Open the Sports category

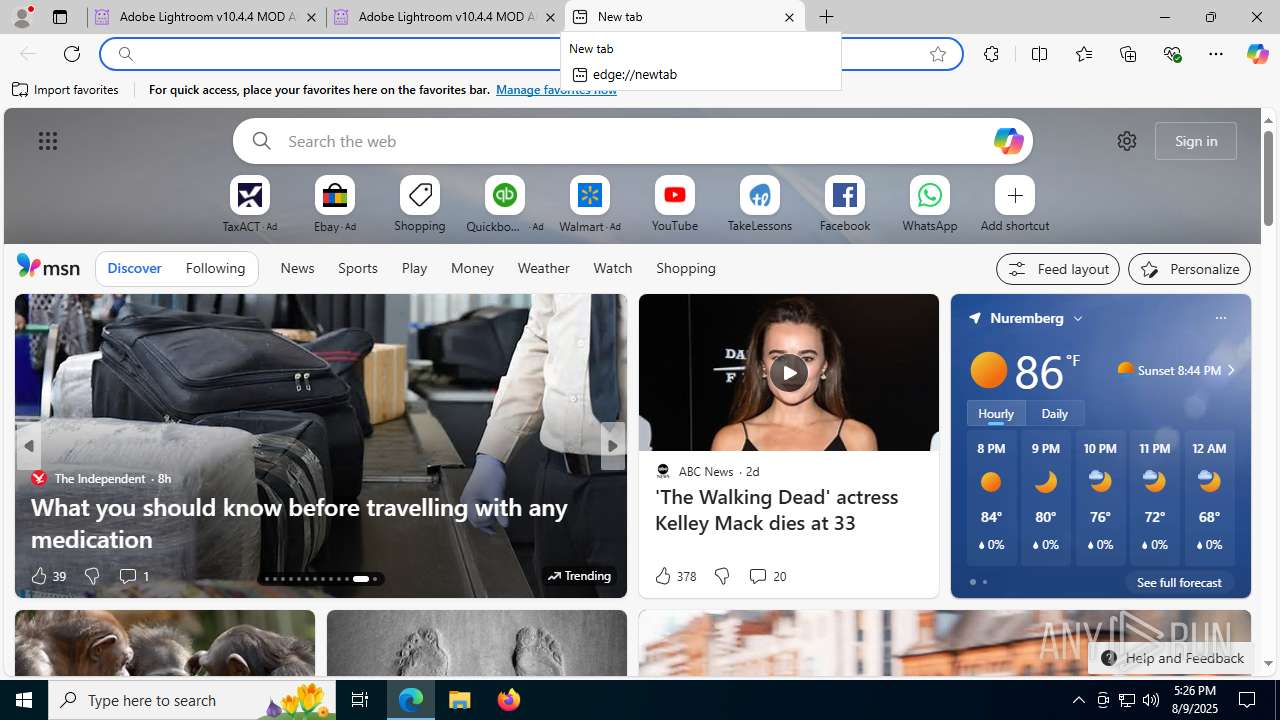point(358,268)
